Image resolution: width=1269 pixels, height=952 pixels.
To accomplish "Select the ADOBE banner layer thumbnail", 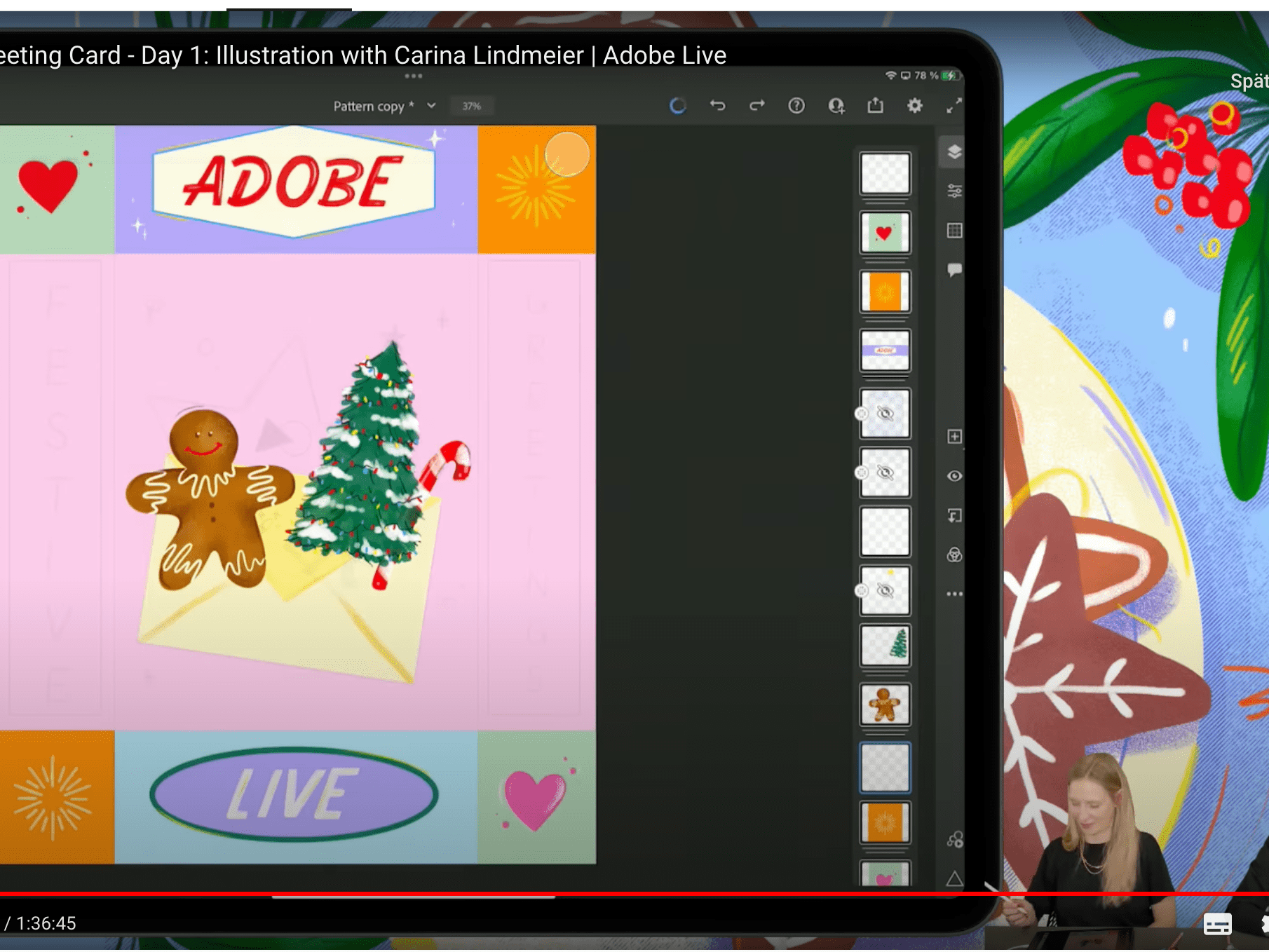I will (x=885, y=350).
